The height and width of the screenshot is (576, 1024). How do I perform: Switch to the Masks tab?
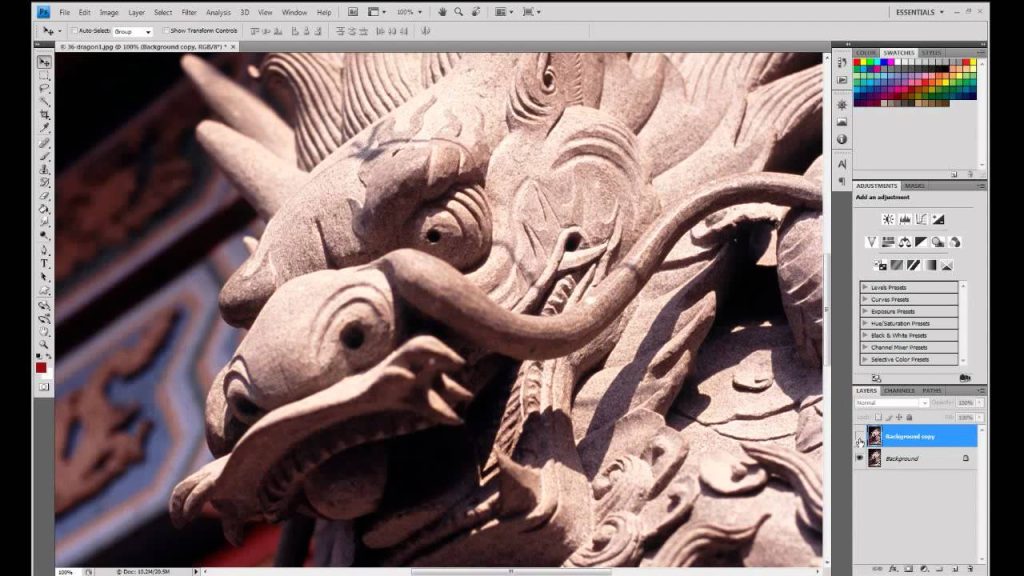tap(914, 186)
